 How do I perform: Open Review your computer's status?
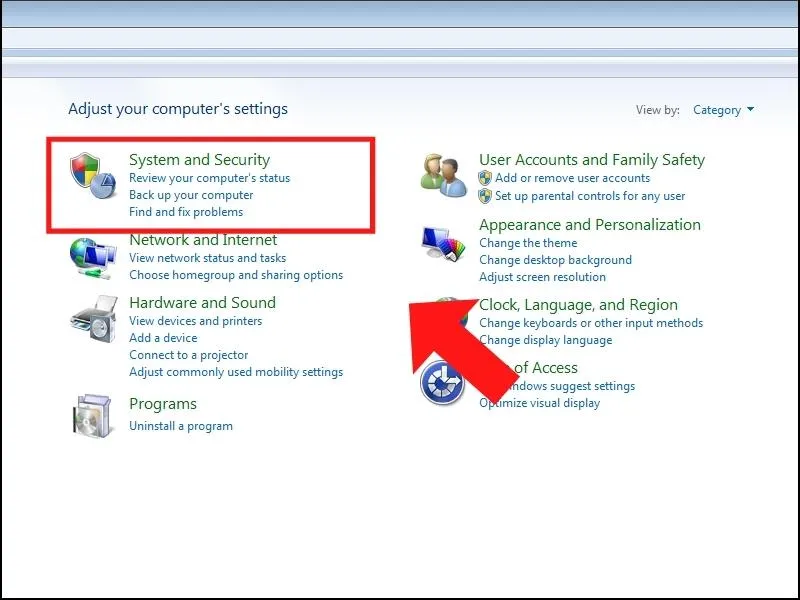coord(209,178)
